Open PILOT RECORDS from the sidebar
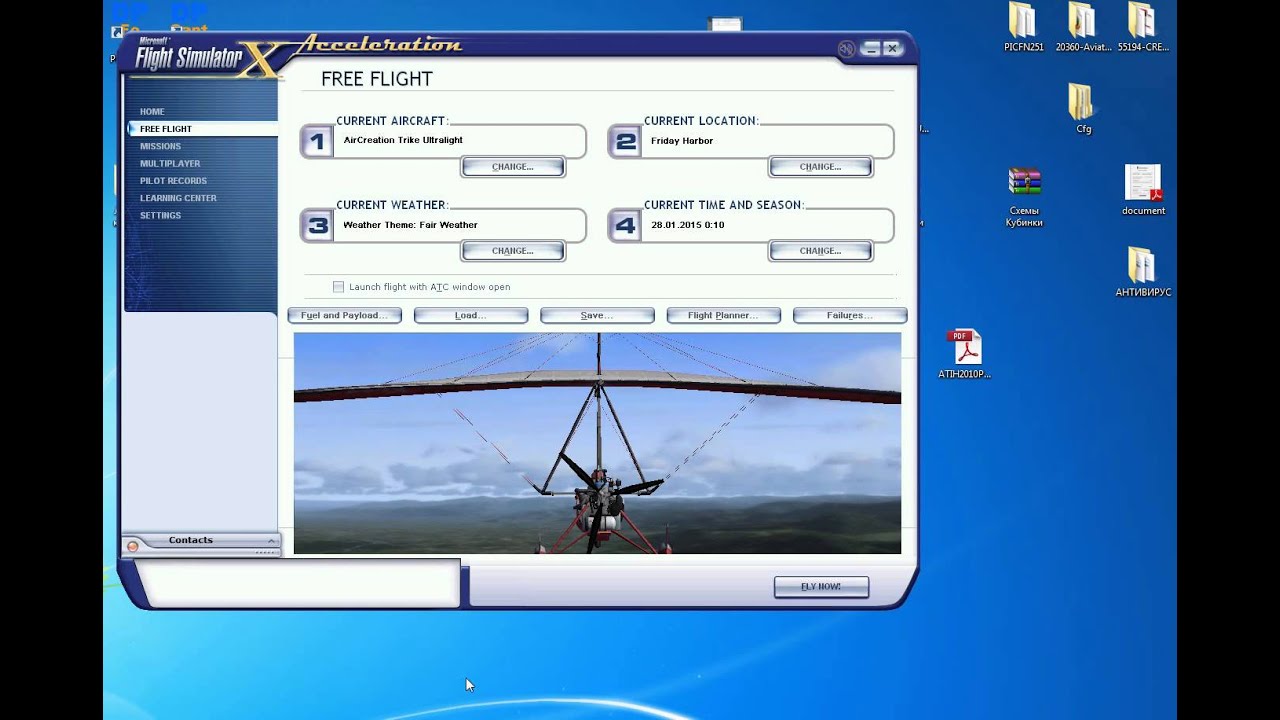 (173, 181)
